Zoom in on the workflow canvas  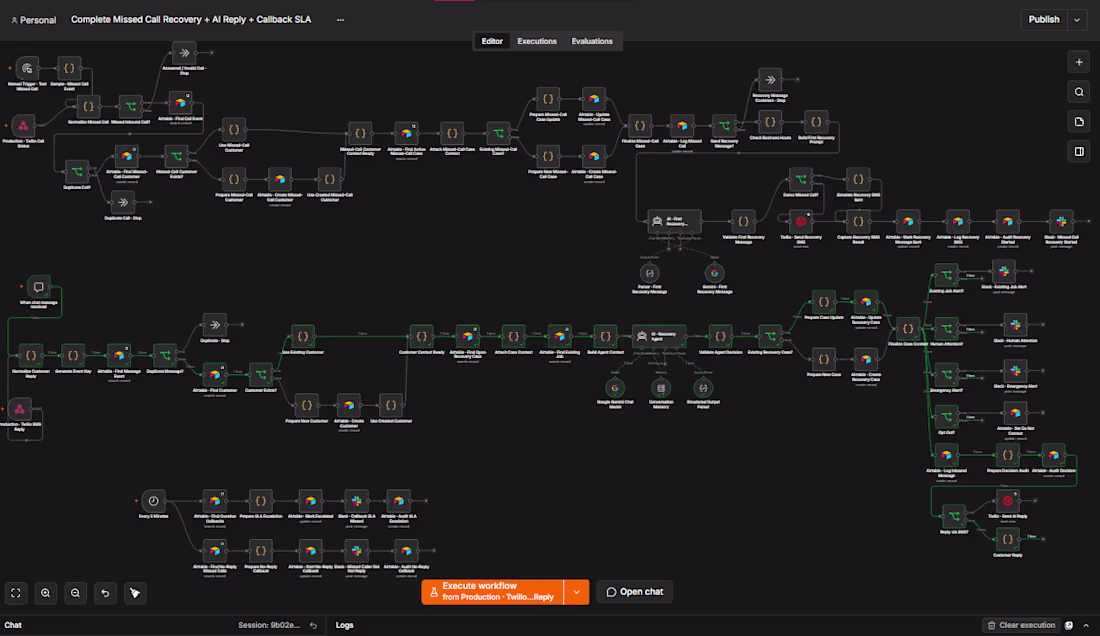(46, 593)
